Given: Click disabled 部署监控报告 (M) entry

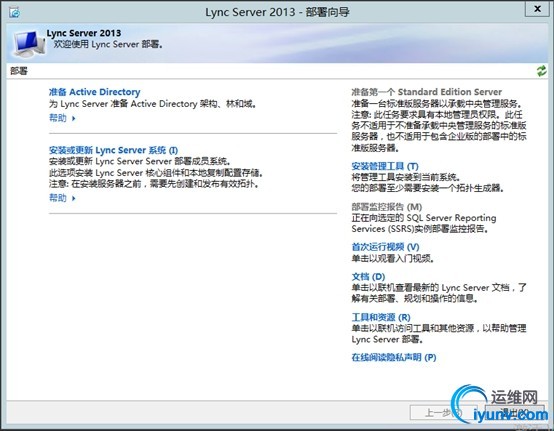Looking at the screenshot, I should [x=387, y=207].
